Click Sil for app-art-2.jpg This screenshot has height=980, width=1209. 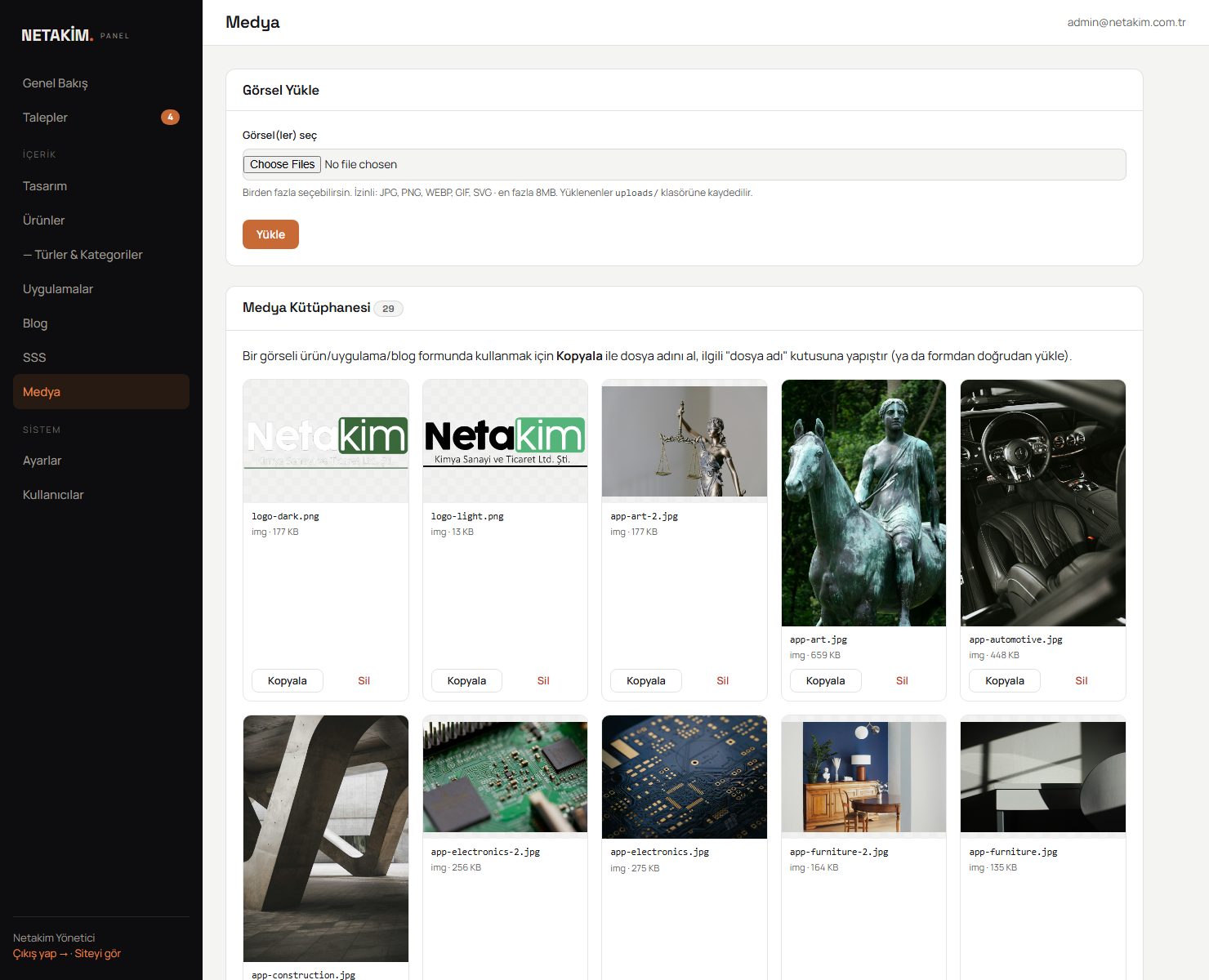723,681
